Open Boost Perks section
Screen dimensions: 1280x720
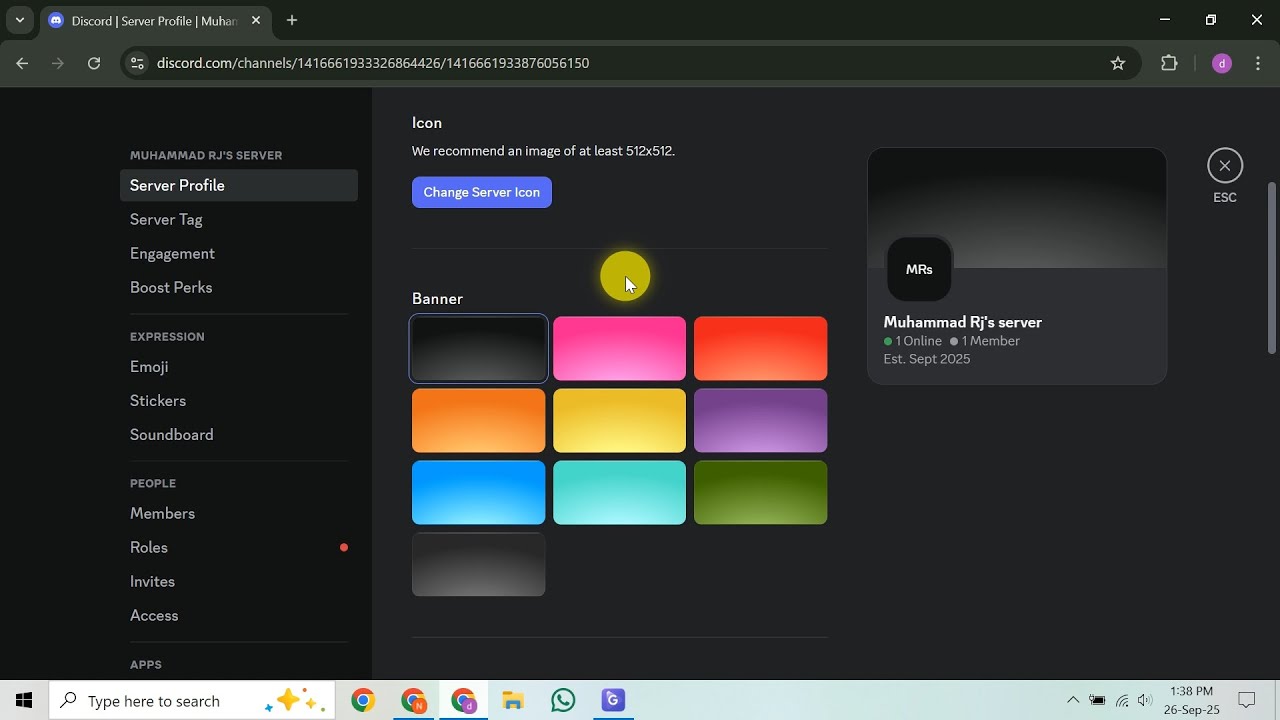(239, 288)
